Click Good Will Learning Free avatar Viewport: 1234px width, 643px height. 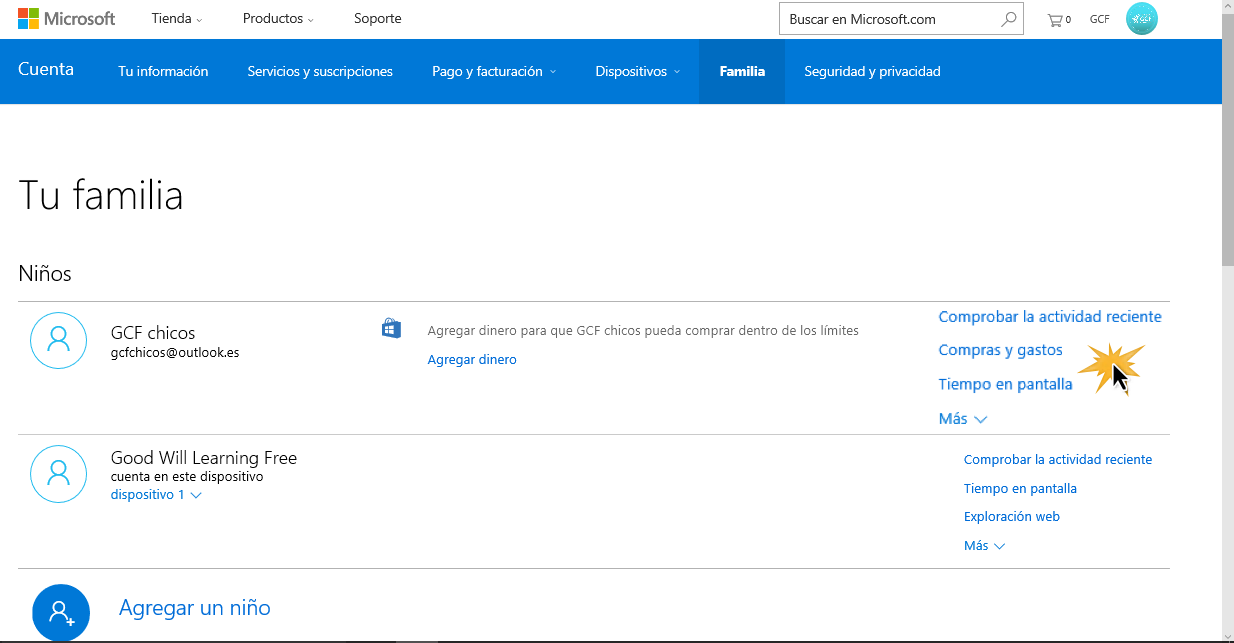pyautogui.click(x=59, y=474)
